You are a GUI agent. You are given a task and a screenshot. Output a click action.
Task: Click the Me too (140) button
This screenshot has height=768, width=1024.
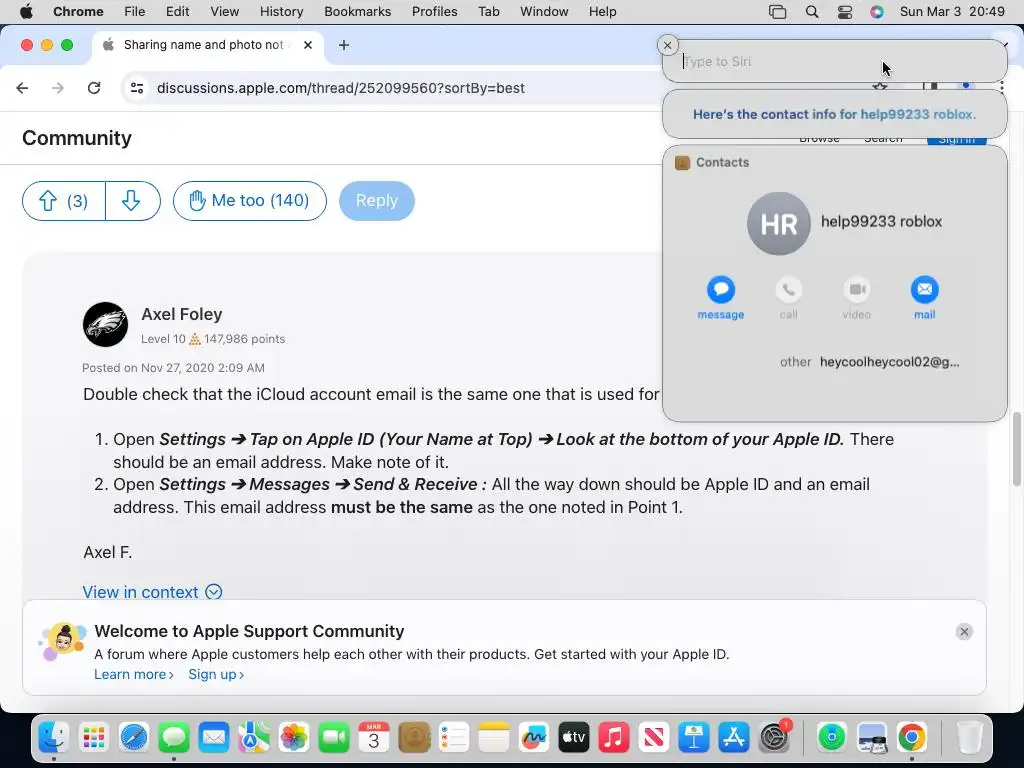pos(249,201)
